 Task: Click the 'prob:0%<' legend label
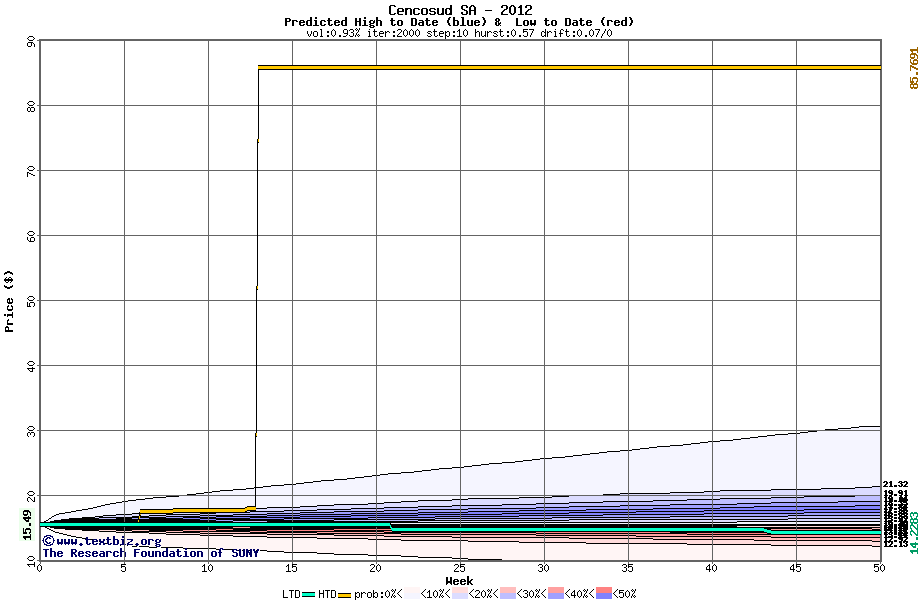[x=378, y=594]
